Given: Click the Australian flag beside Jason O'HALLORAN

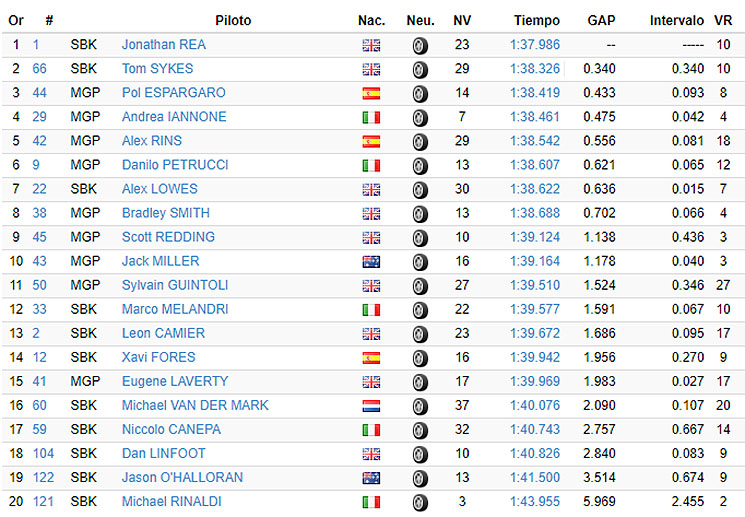Looking at the screenshot, I should (371, 479).
